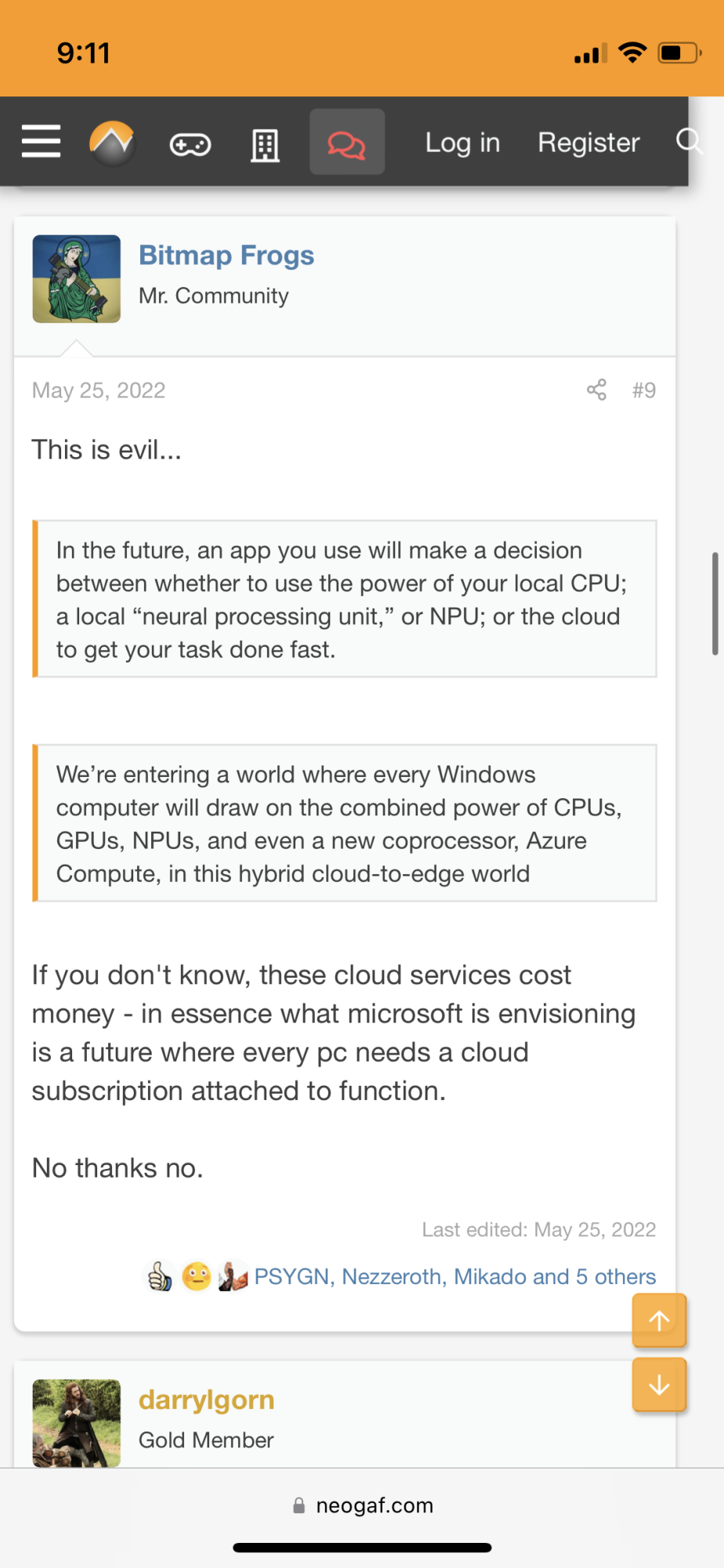724x1568 pixels.
Task: Open Bitmap Frogs user profile
Action: point(226,256)
